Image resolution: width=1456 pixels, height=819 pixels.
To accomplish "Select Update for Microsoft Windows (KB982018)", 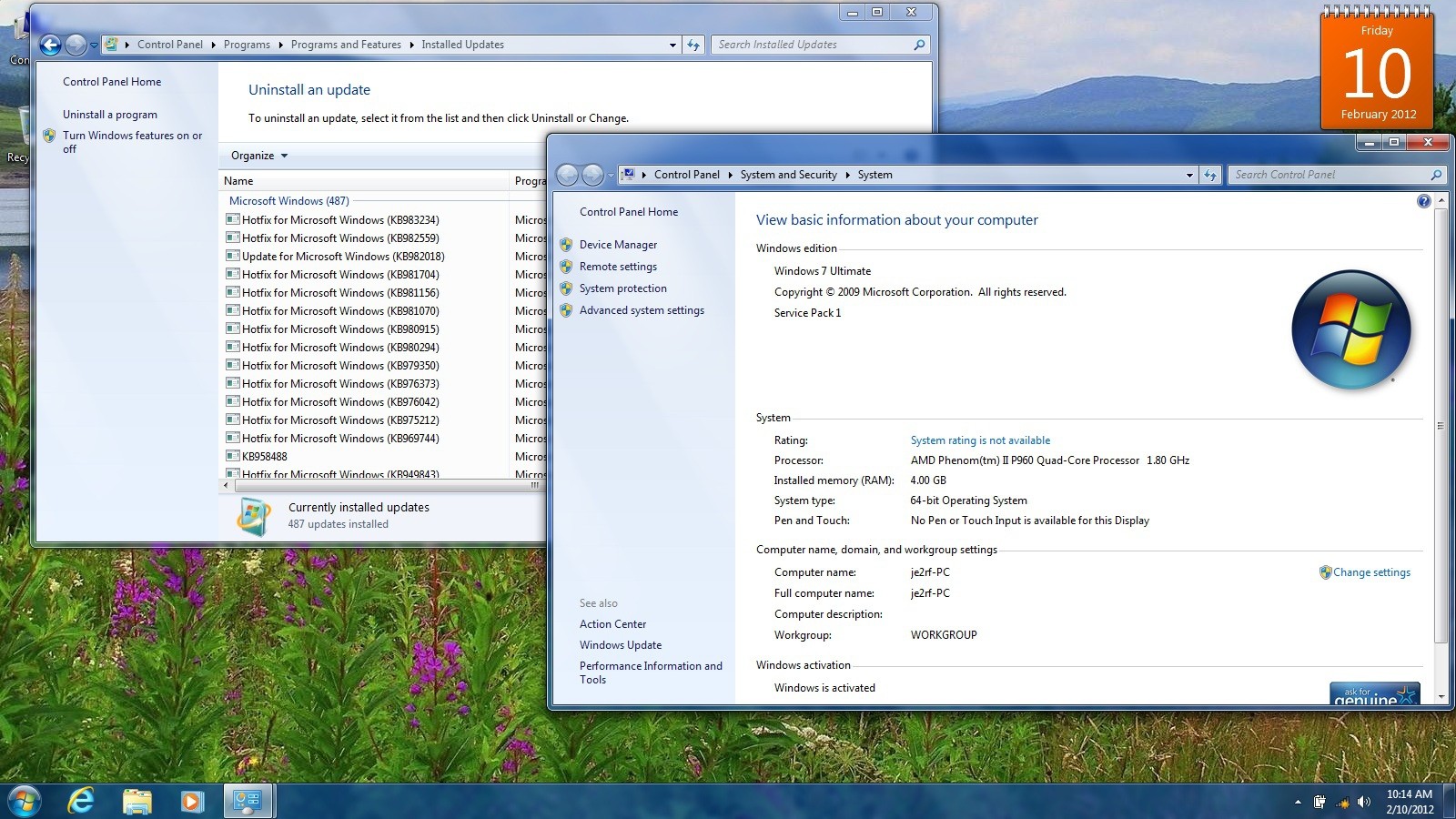I will click(x=343, y=257).
